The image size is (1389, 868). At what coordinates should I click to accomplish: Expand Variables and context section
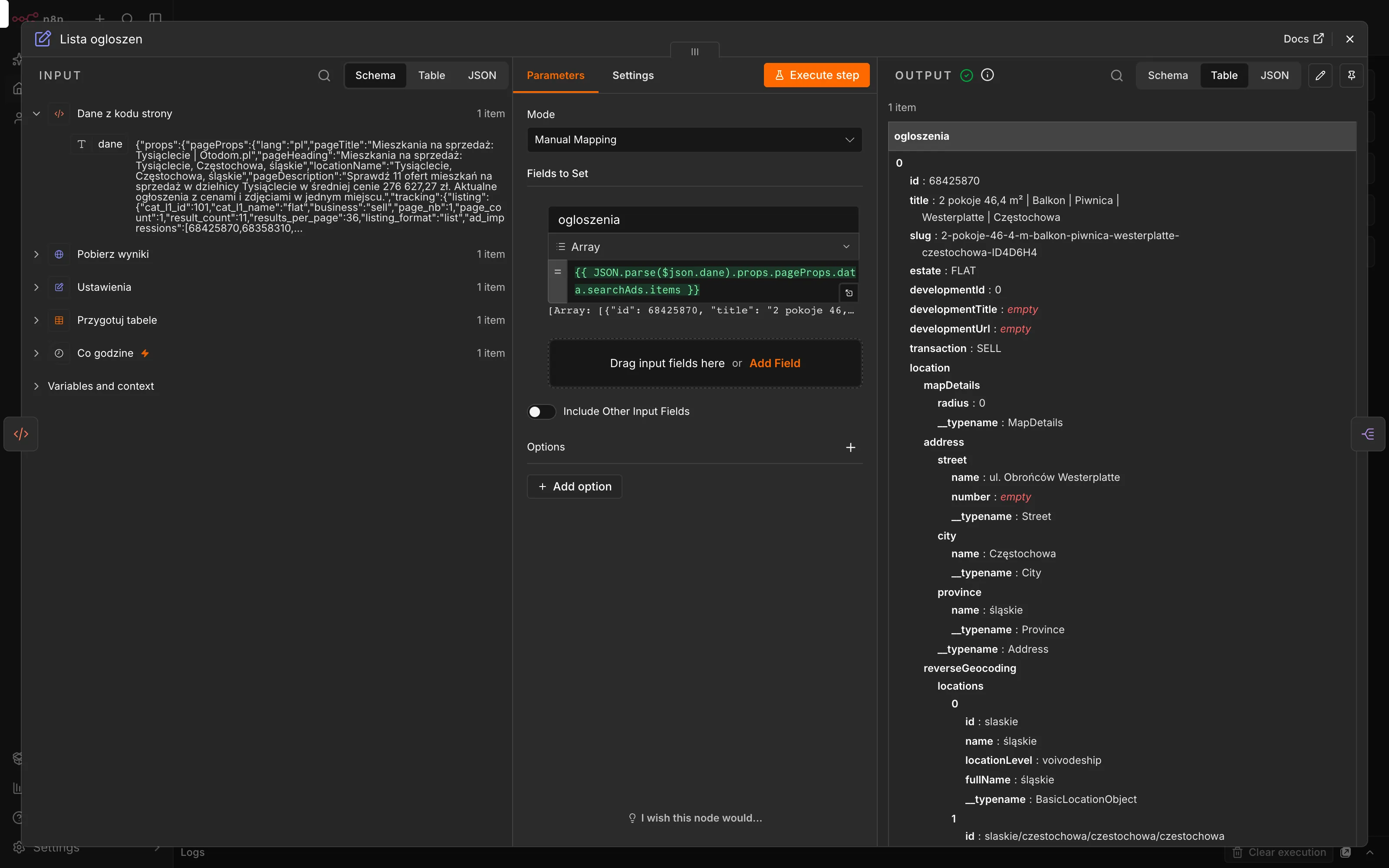pyautogui.click(x=36, y=386)
